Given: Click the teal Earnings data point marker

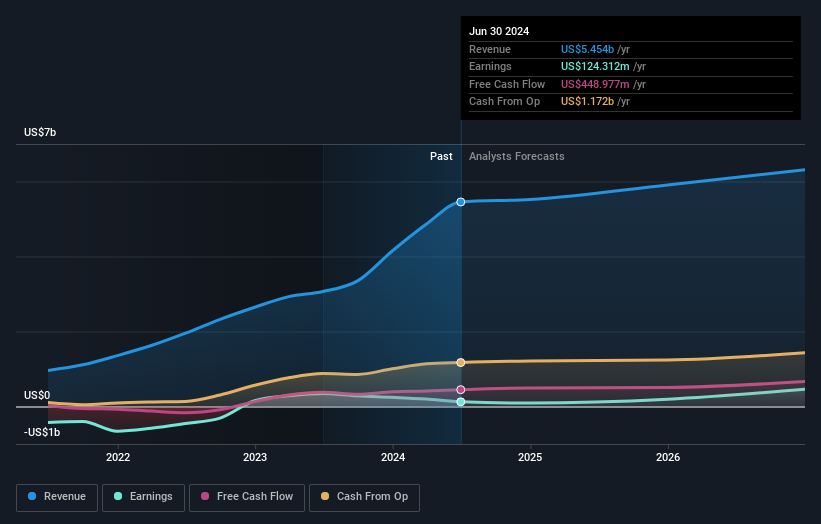Looking at the screenshot, I should (x=461, y=402).
